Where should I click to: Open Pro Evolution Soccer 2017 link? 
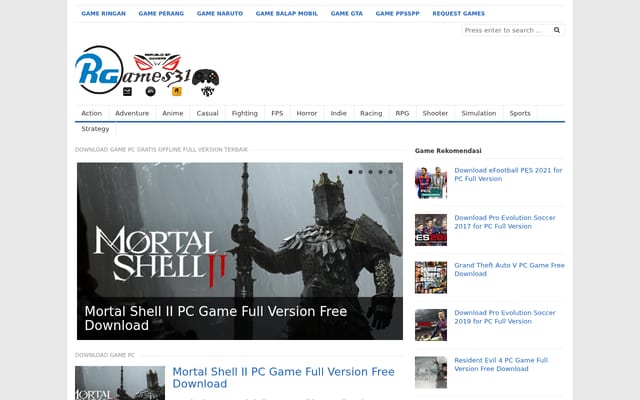505,222
